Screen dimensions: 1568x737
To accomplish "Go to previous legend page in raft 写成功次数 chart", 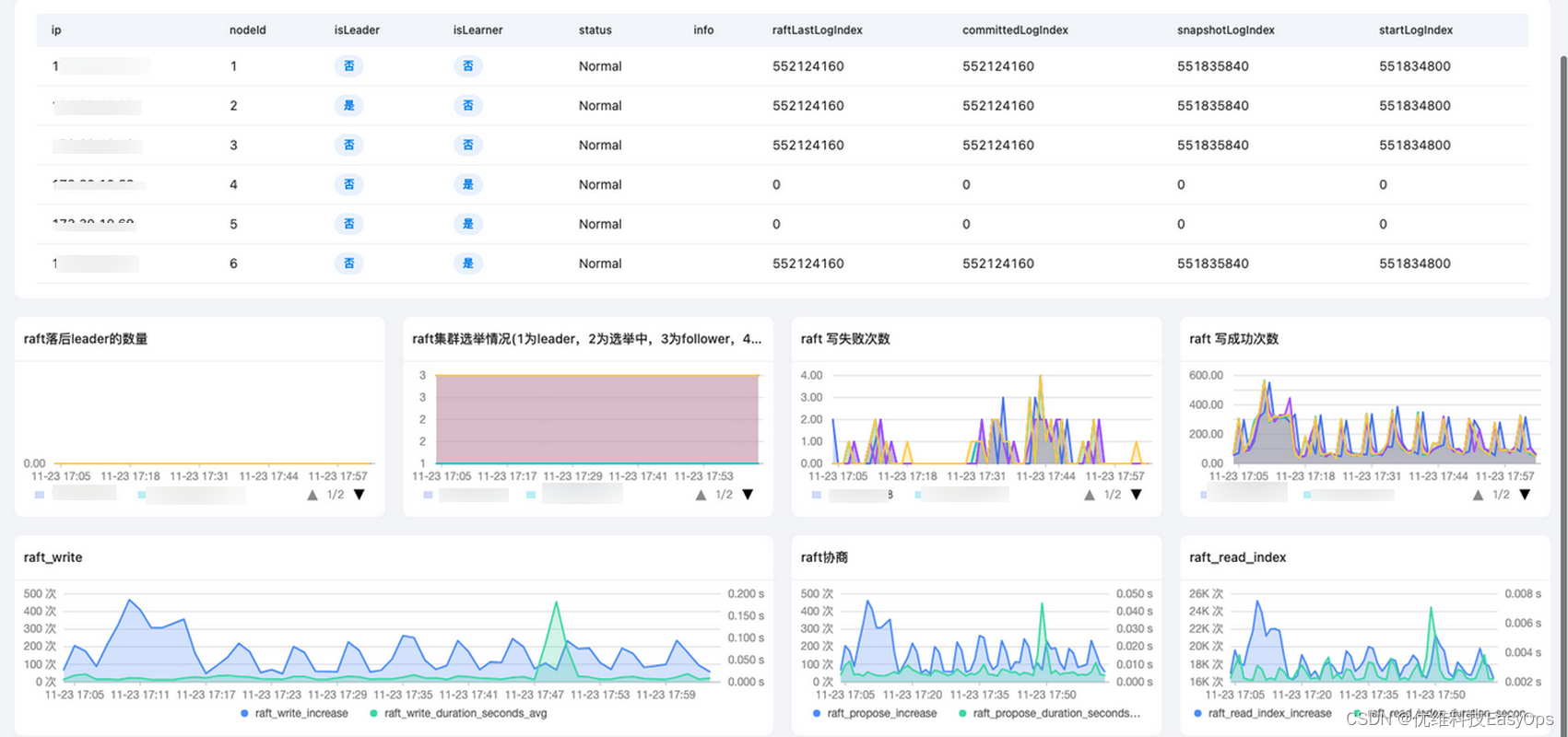I will point(1478,495).
